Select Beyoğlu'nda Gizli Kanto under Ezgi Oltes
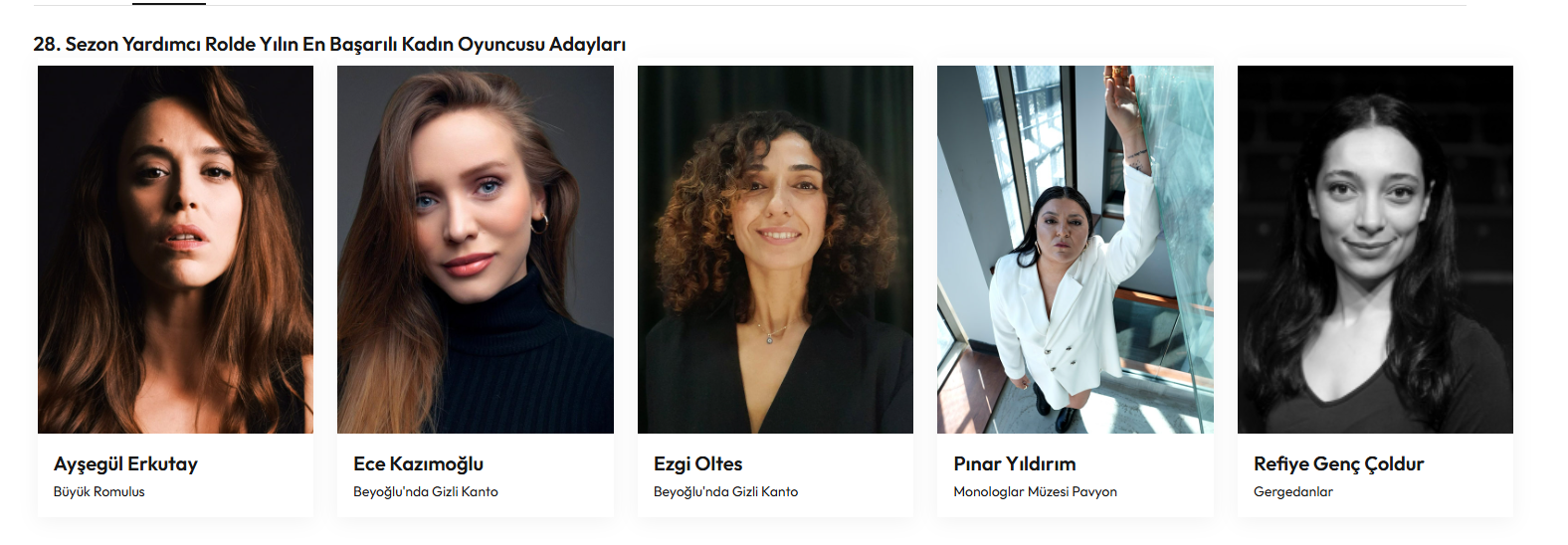This screenshot has height=545, width=1568. 725,491
